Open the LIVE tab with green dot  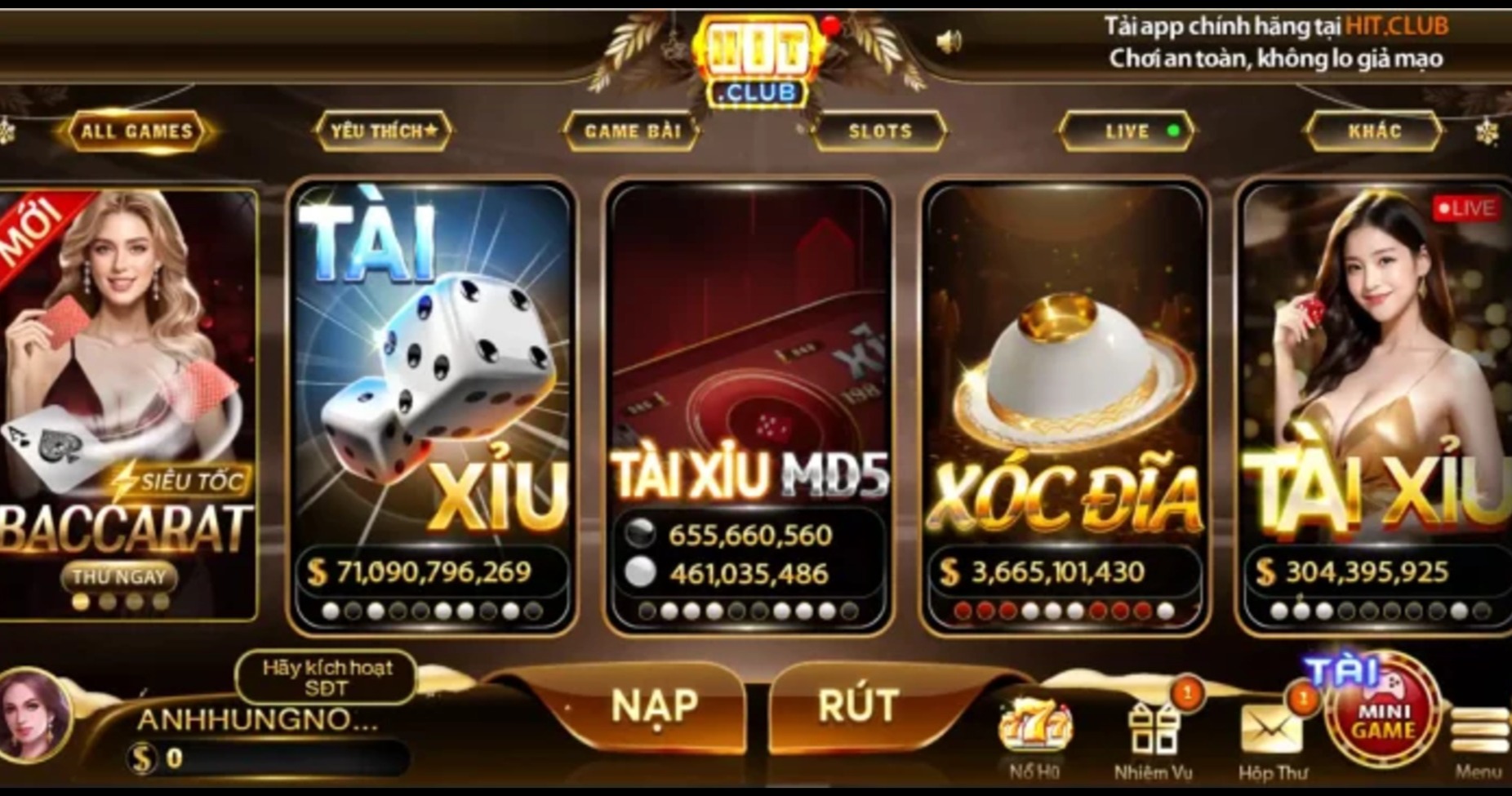[x=1127, y=131]
